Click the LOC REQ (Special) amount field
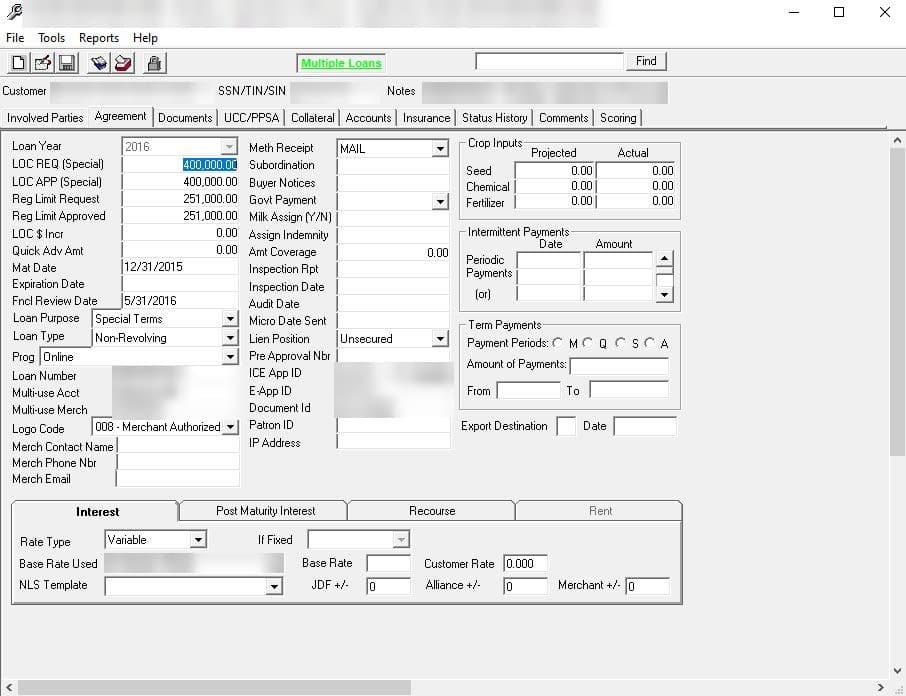Image resolution: width=906 pixels, height=696 pixels. (x=180, y=165)
